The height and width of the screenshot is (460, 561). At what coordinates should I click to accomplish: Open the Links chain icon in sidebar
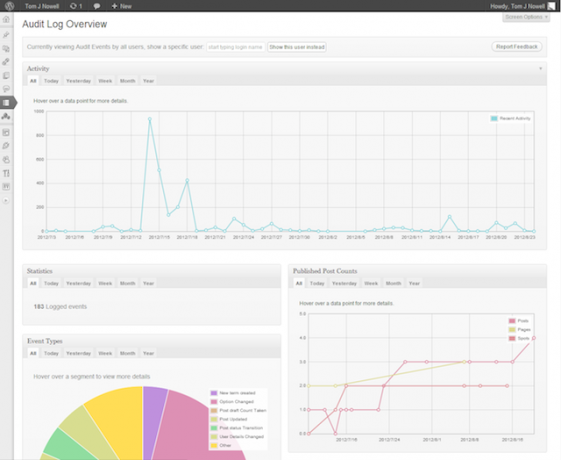coord(6,62)
